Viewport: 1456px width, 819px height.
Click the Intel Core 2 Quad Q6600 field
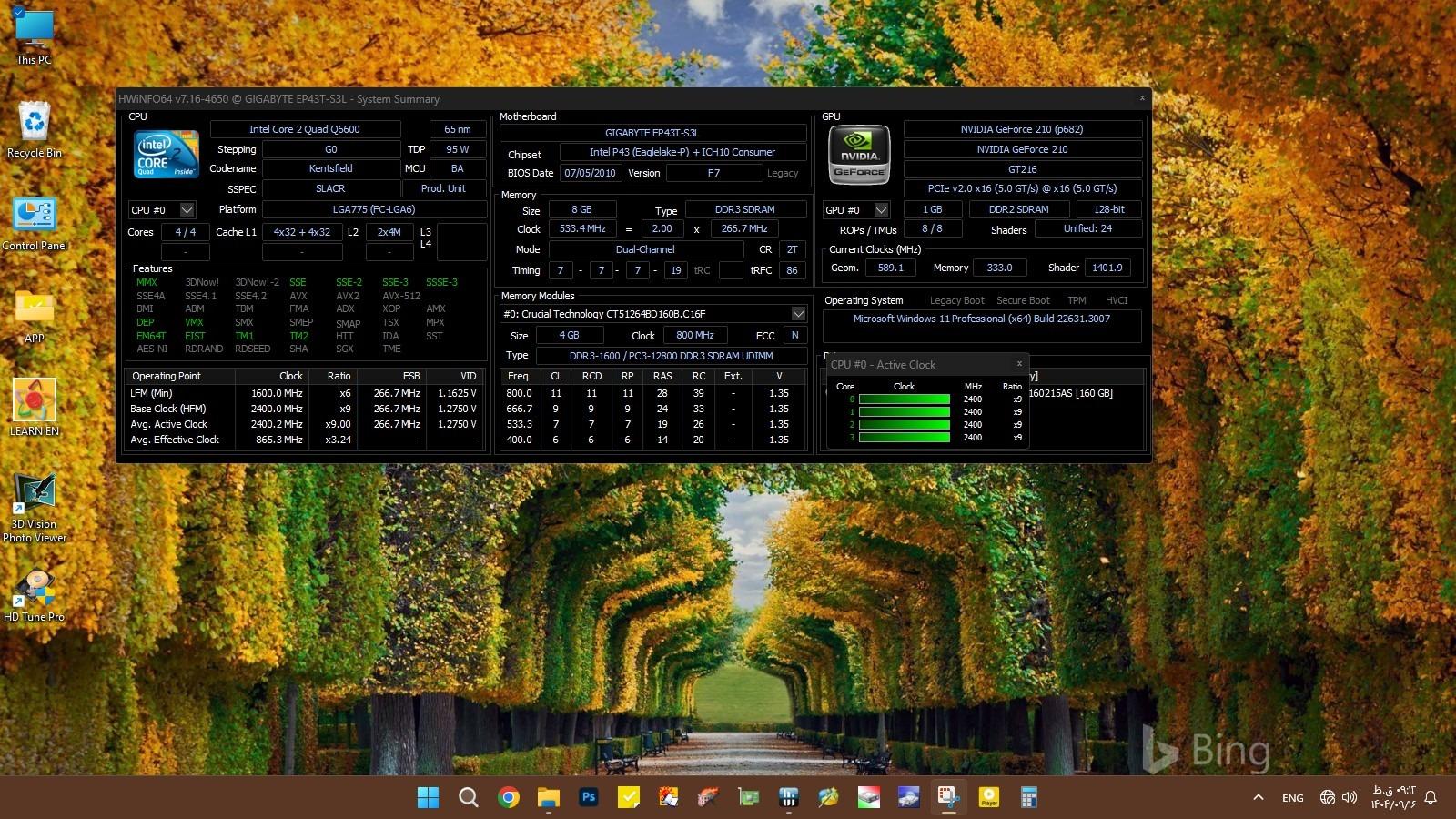pos(305,129)
